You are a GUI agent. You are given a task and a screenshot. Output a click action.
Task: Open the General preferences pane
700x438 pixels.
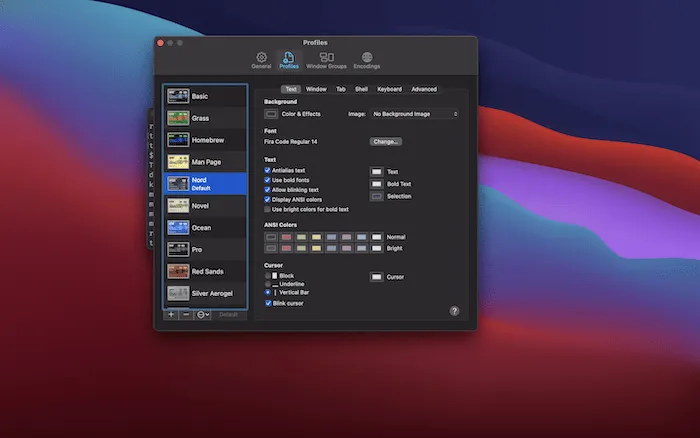pyautogui.click(x=261, y=60)
